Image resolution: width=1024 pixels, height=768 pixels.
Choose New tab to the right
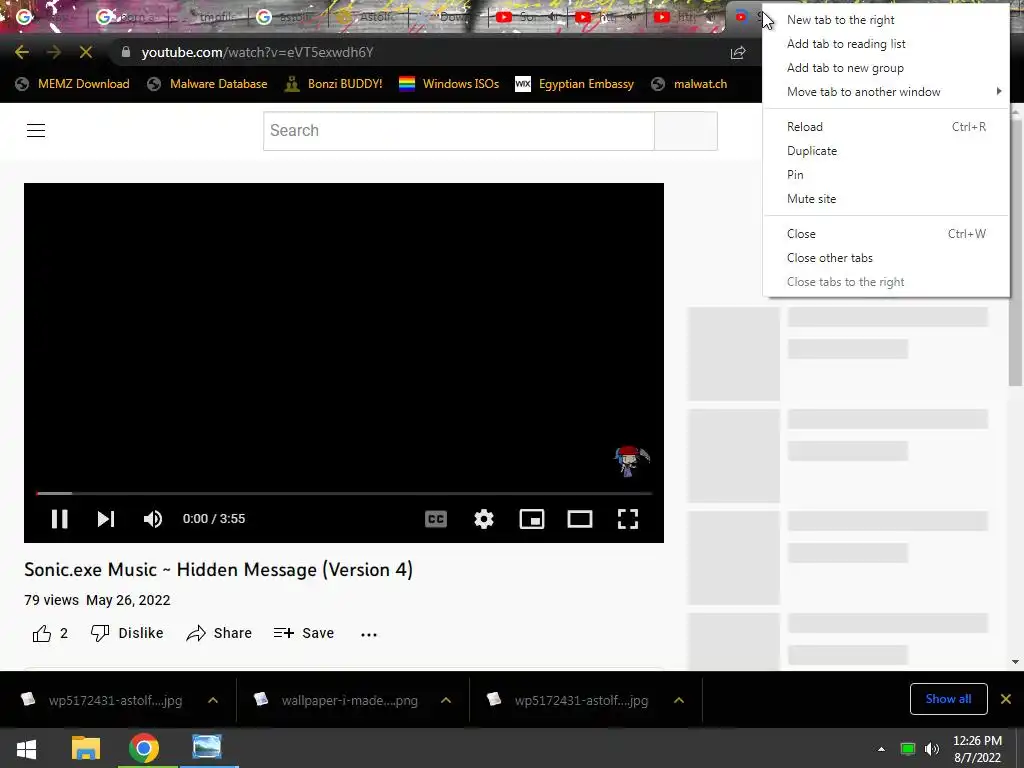point(886,20)
